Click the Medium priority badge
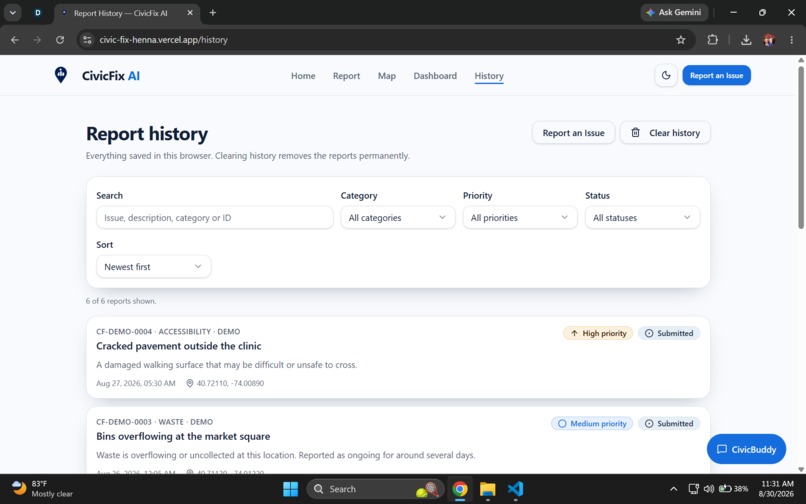The height and width of the screenshot is (504, 806). click(592, 424)
